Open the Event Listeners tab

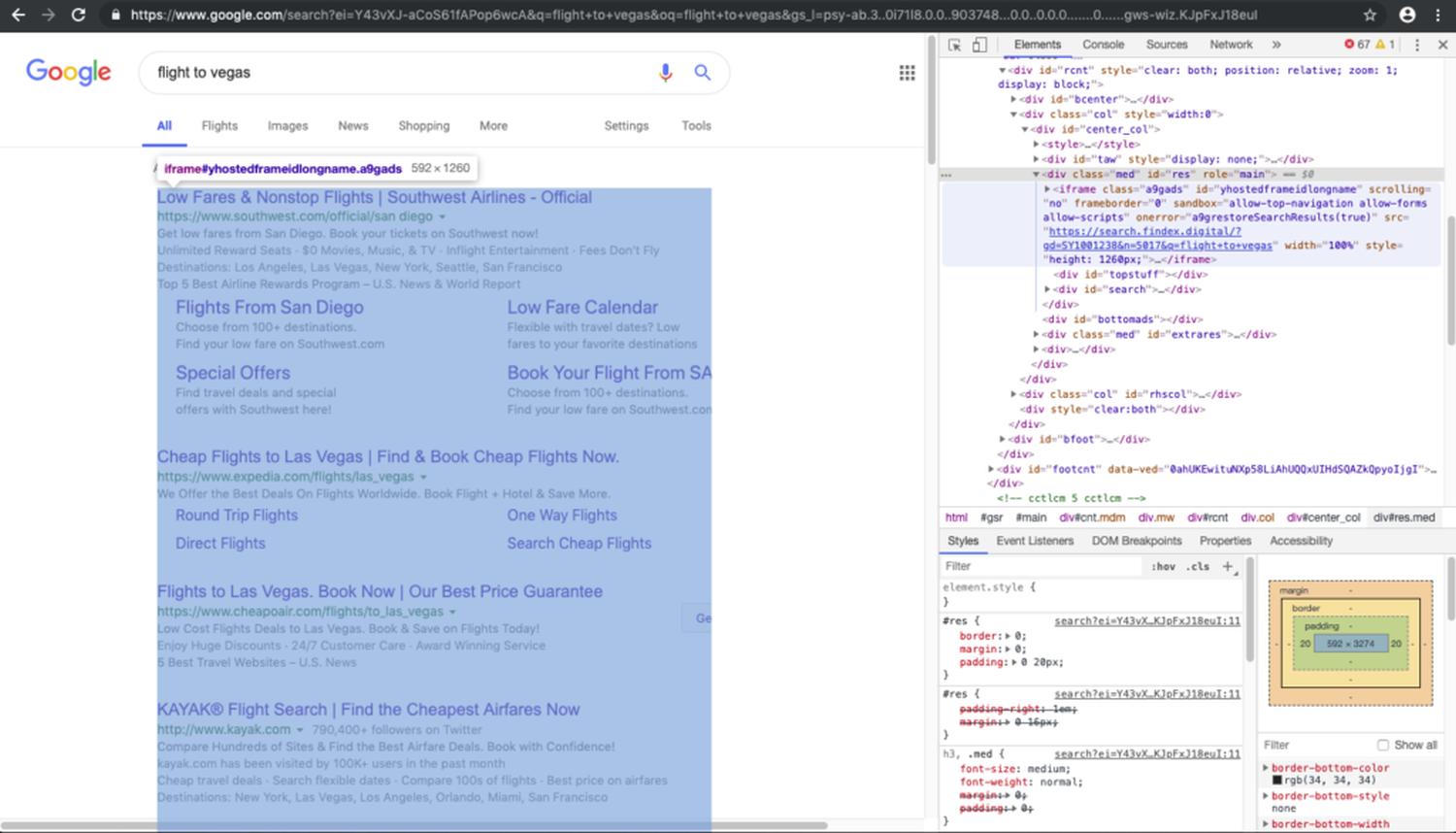pyautogui.click(x=1035, y=541)
